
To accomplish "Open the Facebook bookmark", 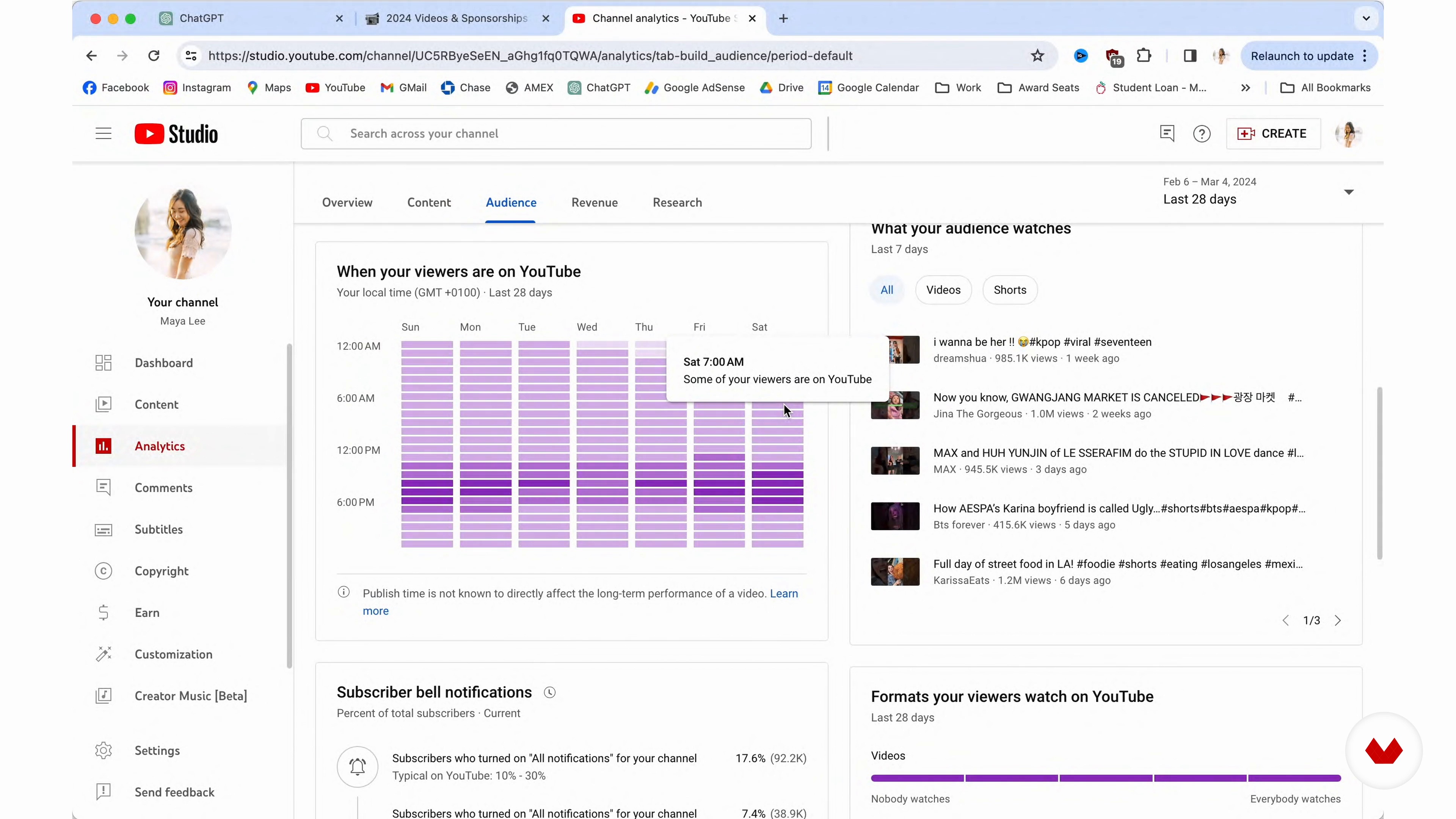I will coord(116,88).
